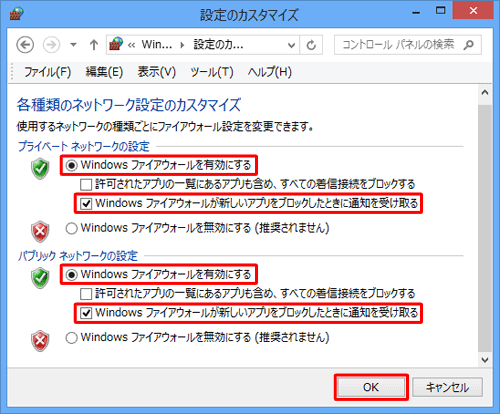500x414 pixels.
Task: Click the コントロール パネルの検索 search box
Action: (x=408, y=45)
